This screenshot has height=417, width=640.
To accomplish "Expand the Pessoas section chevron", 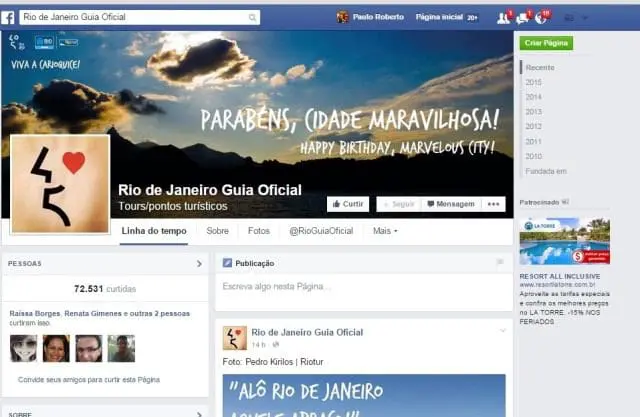I will point(199,264).
